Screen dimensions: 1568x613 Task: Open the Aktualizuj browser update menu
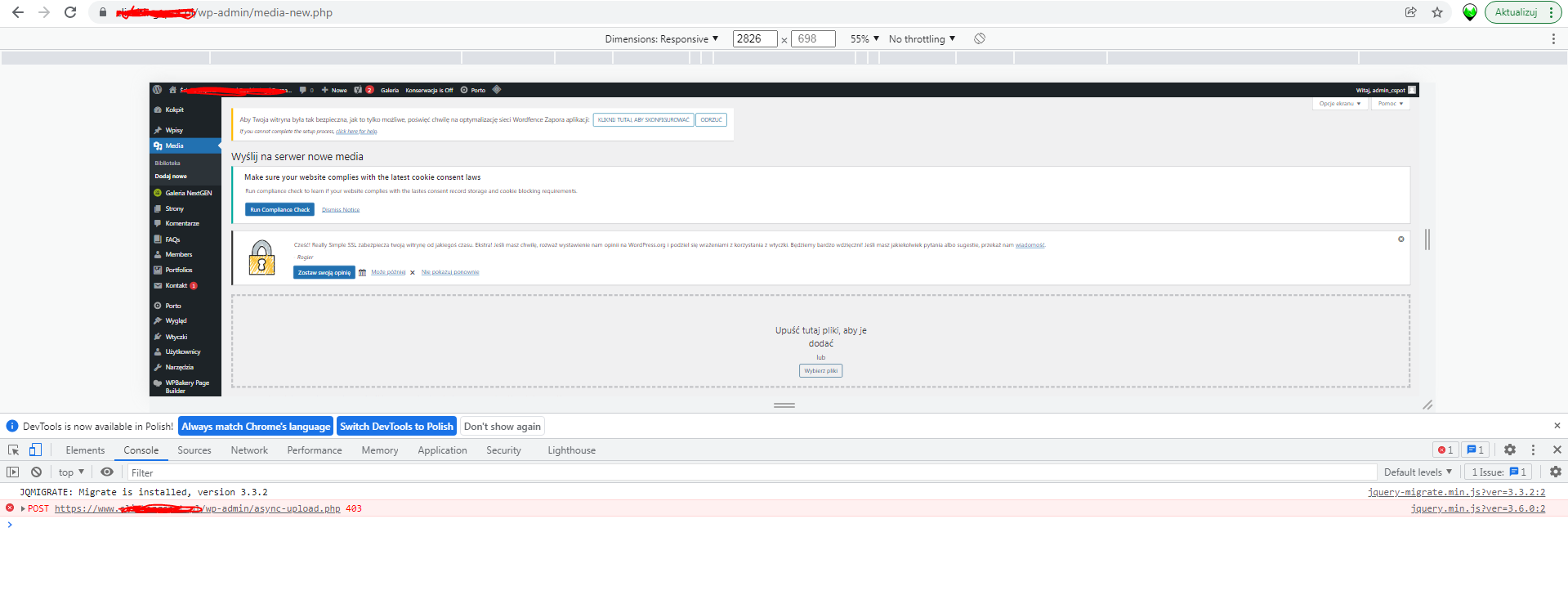coord(1523,12)
